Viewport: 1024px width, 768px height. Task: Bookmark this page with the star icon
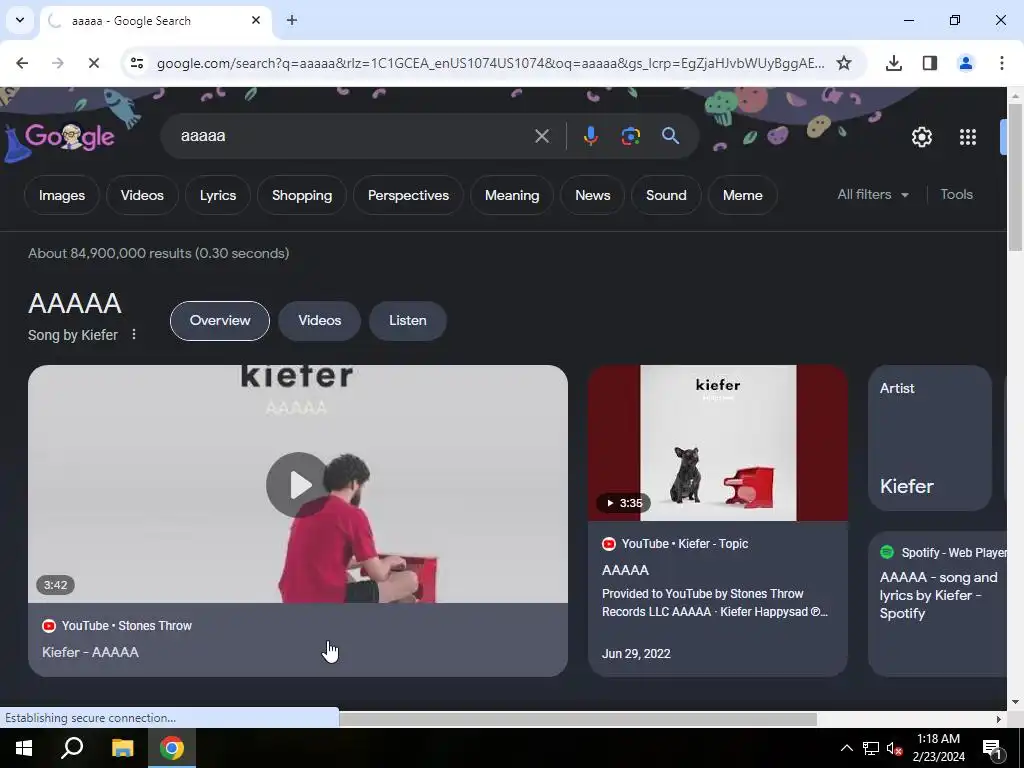(x=844, y=63)
